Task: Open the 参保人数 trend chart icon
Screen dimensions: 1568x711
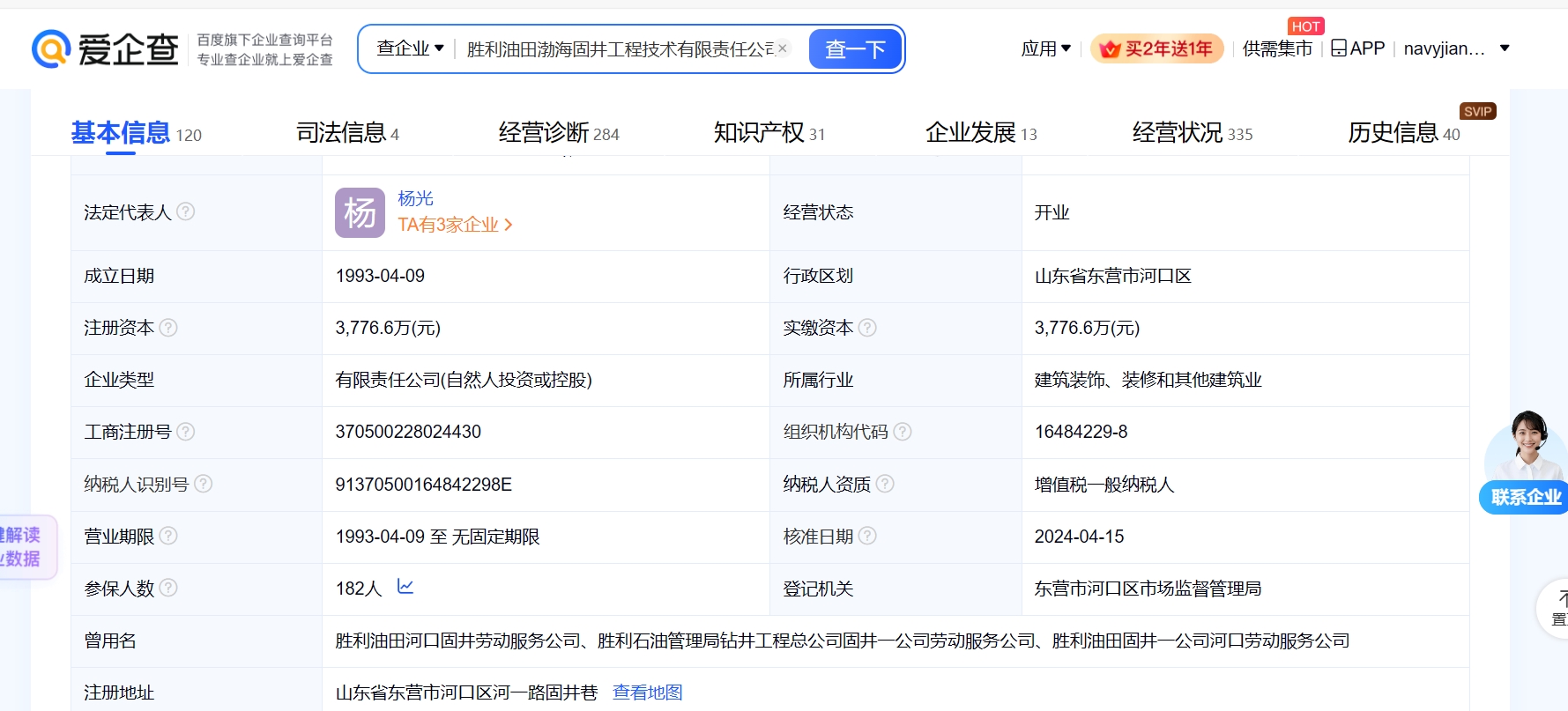Action: (x=405, y=587)
